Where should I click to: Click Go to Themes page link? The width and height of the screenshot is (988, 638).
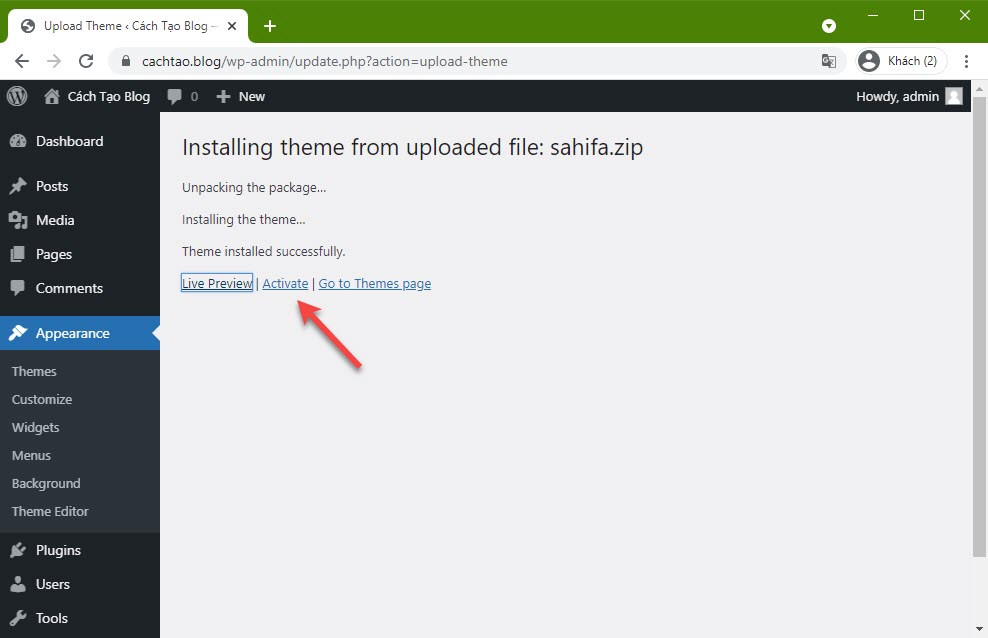(x=375, y=283)
